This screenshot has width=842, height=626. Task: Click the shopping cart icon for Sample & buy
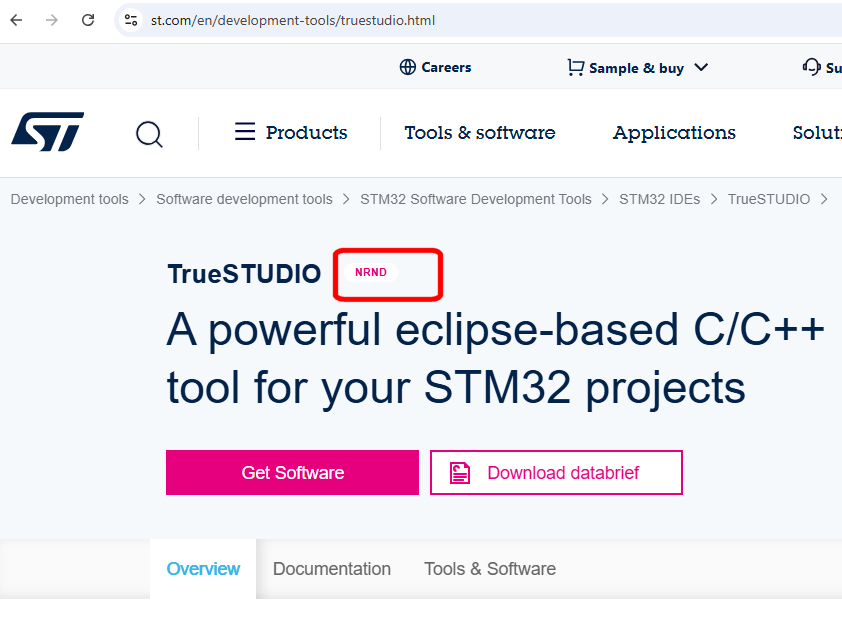point(574,67)
